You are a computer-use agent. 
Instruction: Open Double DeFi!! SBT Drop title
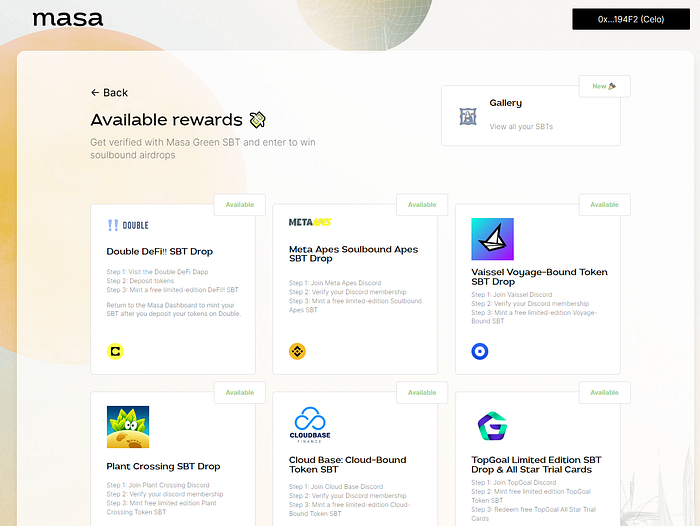point(159,251)
